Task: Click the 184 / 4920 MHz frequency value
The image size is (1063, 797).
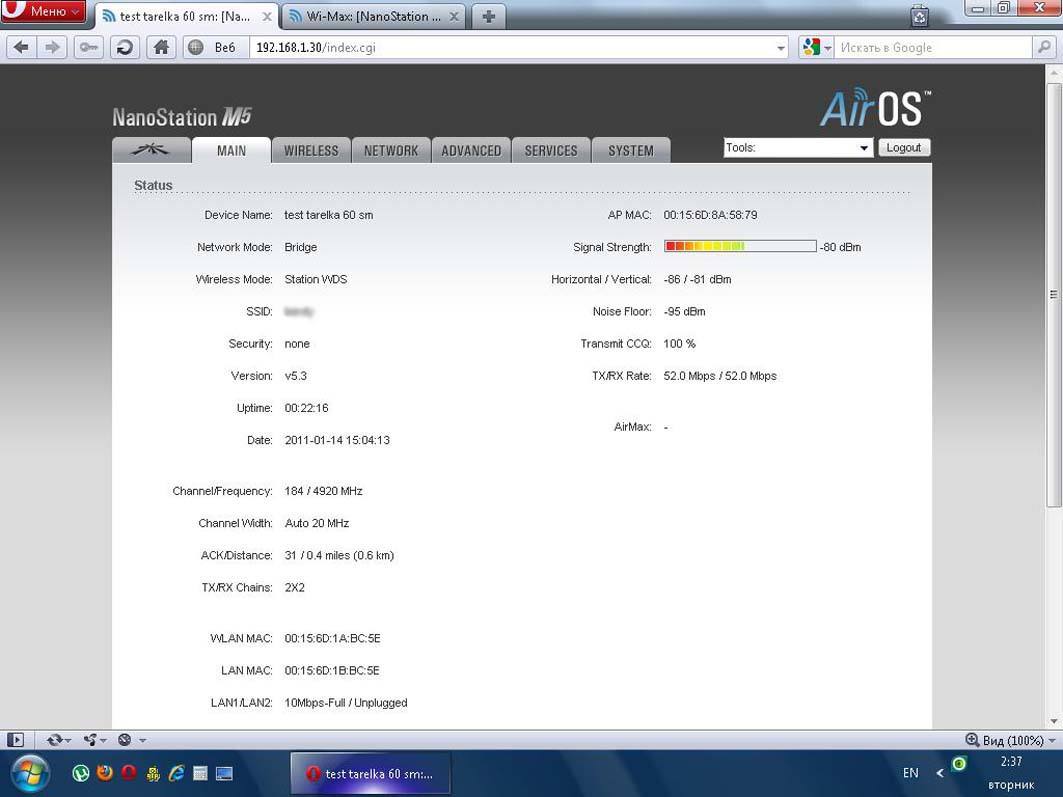Action: (x=323, y=491)
